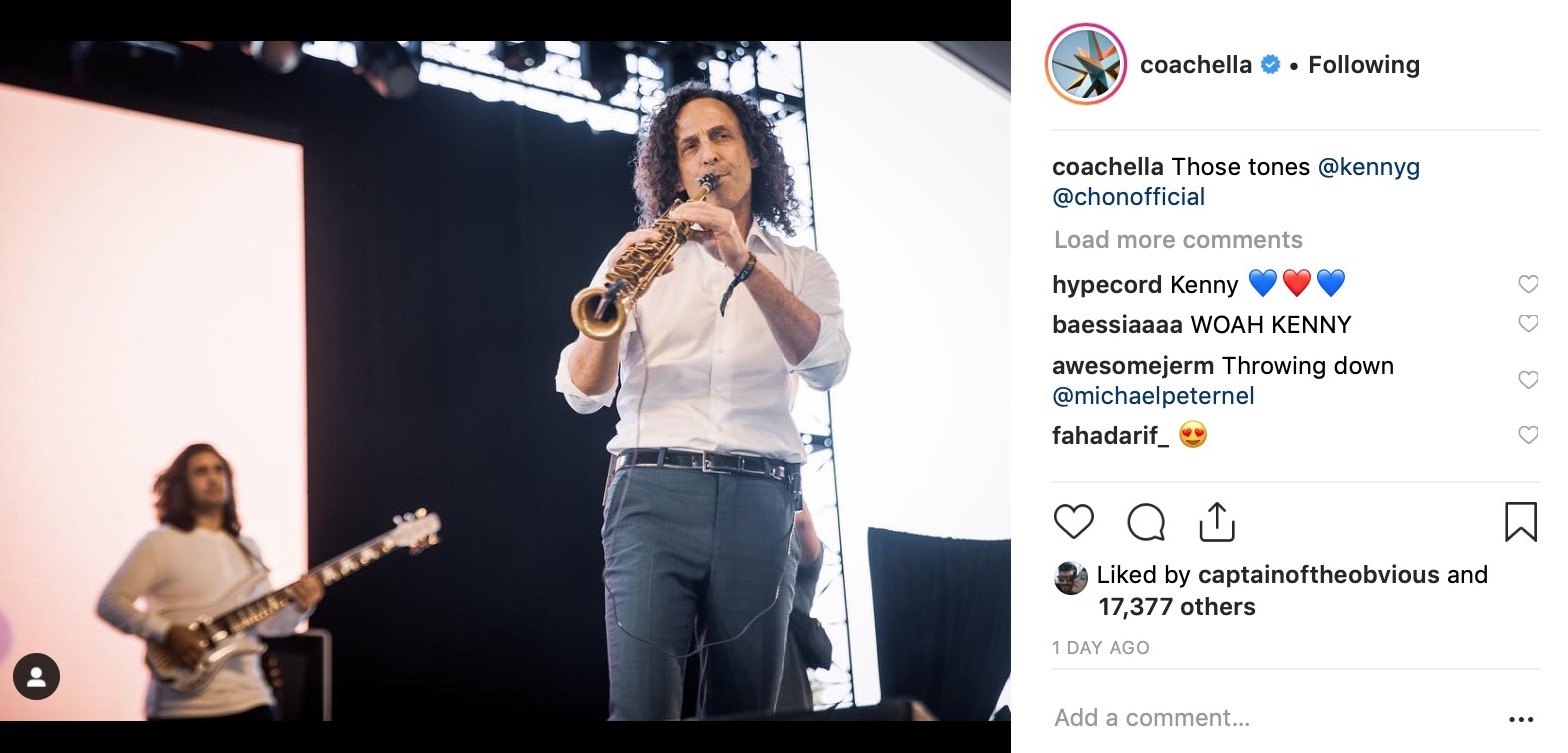Open the coachella profile picture story
The height and width of the screenshot is (753, 1568).
pyautogui.click(x=1086, y=65)
